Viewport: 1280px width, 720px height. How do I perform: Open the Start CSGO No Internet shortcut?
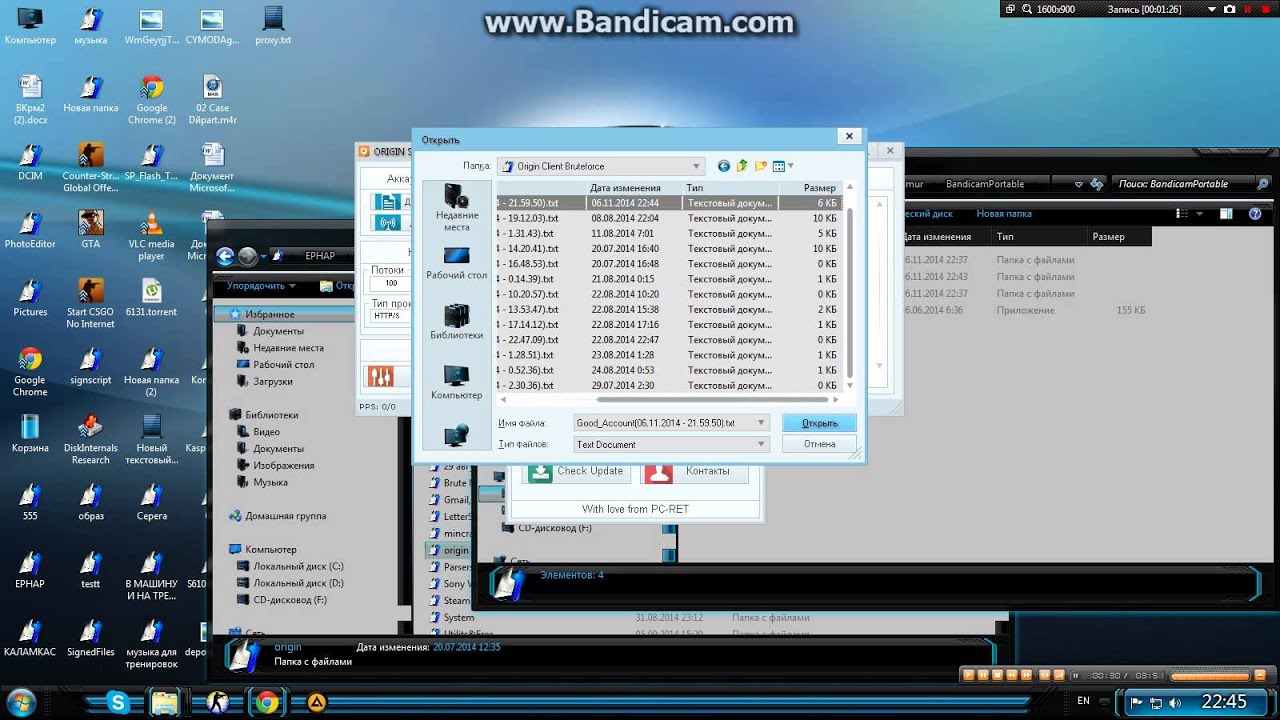pyautogui.click(x=91, y=304)
